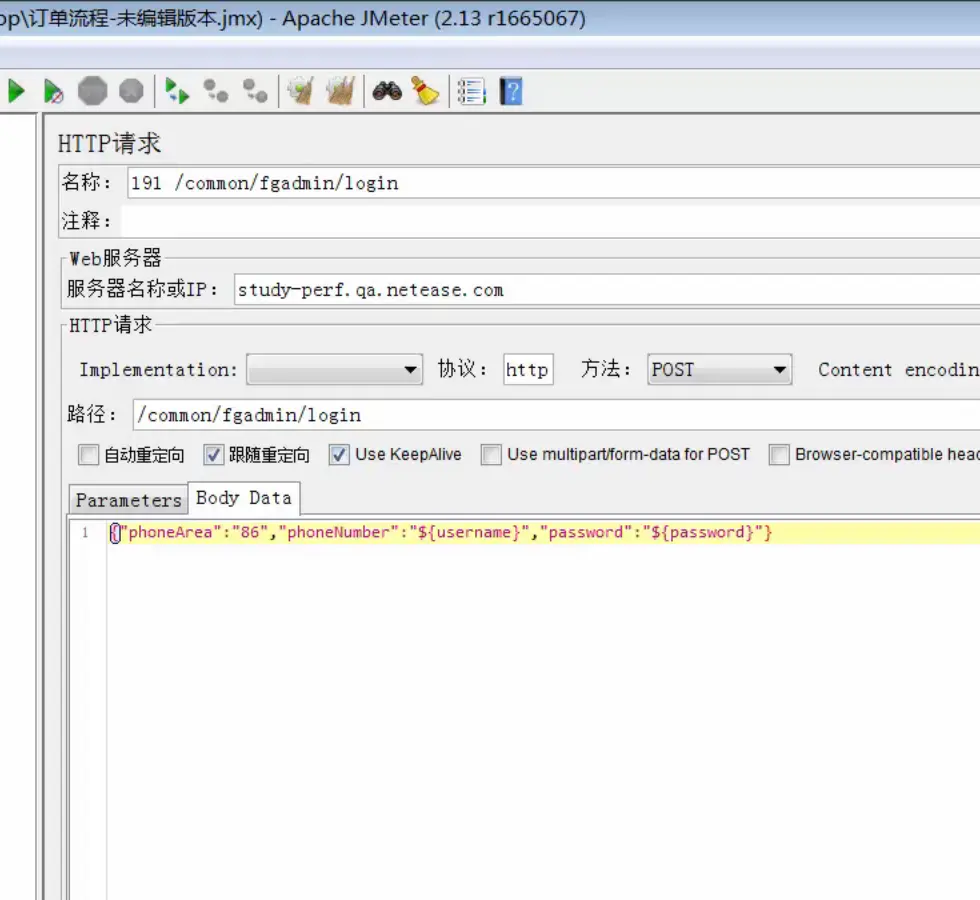Stop all remote engines icon
The width and height of the screenshot is (980, 900).
pyautogui.click(x=216, y=91)
